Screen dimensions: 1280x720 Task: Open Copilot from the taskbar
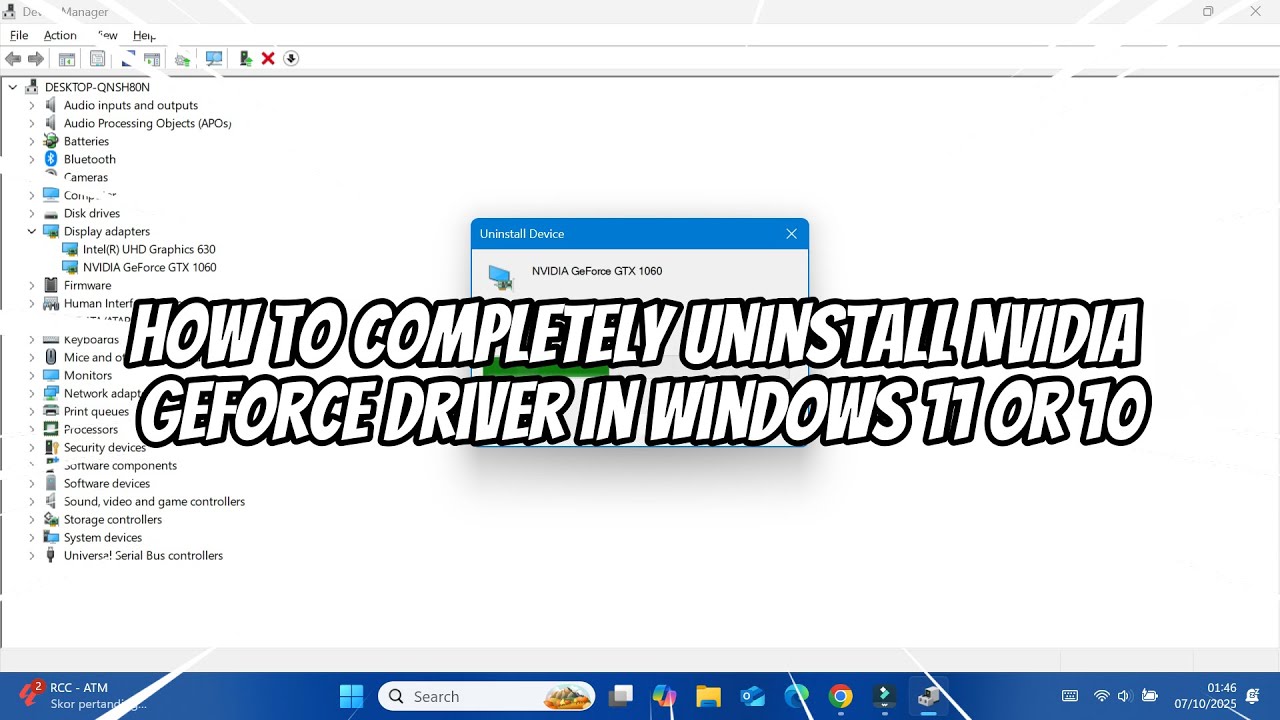tap(665, 696)
